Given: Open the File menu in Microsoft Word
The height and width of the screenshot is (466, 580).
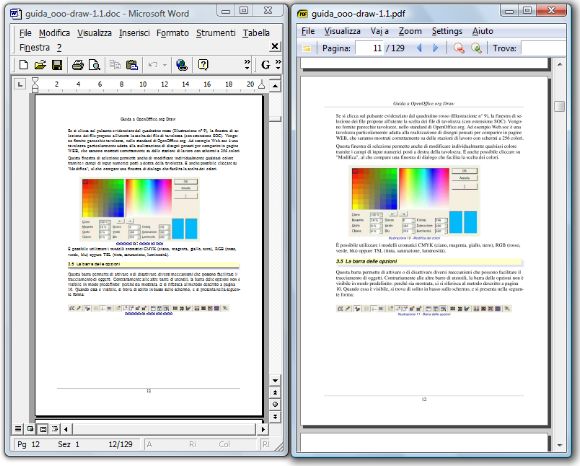Looking at the screenshot, I should point(25,33).
